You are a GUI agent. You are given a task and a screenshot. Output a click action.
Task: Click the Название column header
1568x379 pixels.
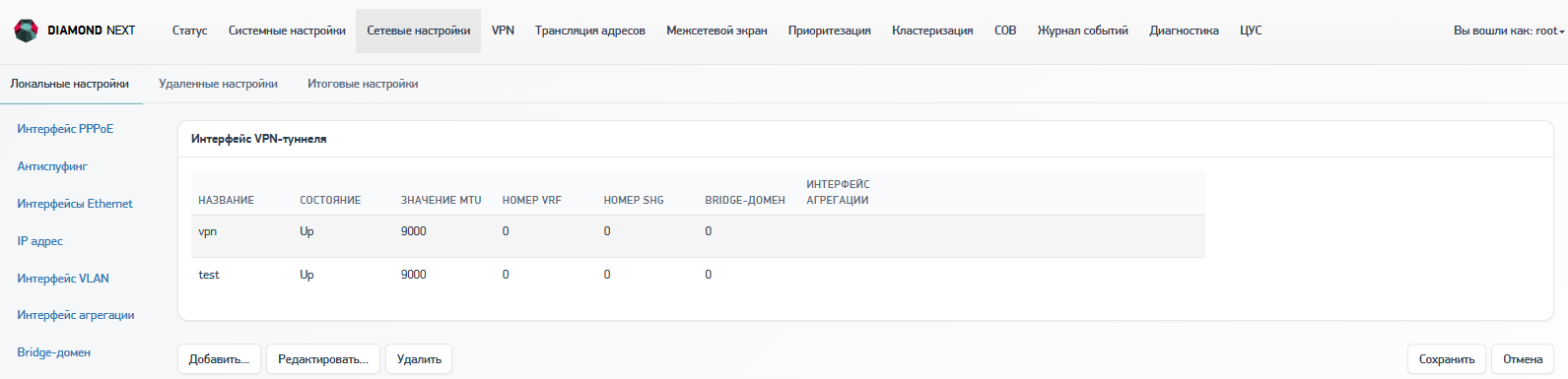tap(226, 200)
